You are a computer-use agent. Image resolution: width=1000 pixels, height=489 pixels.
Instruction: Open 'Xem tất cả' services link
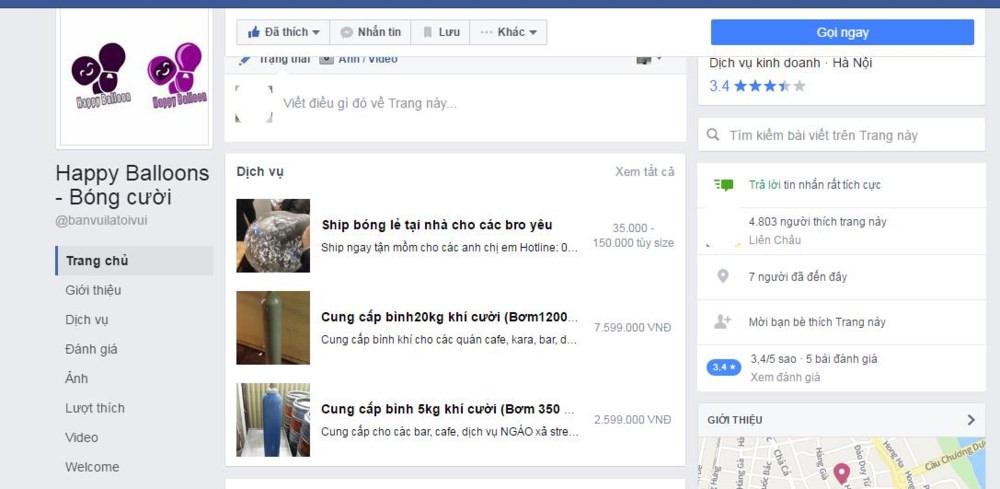[644, 172]
